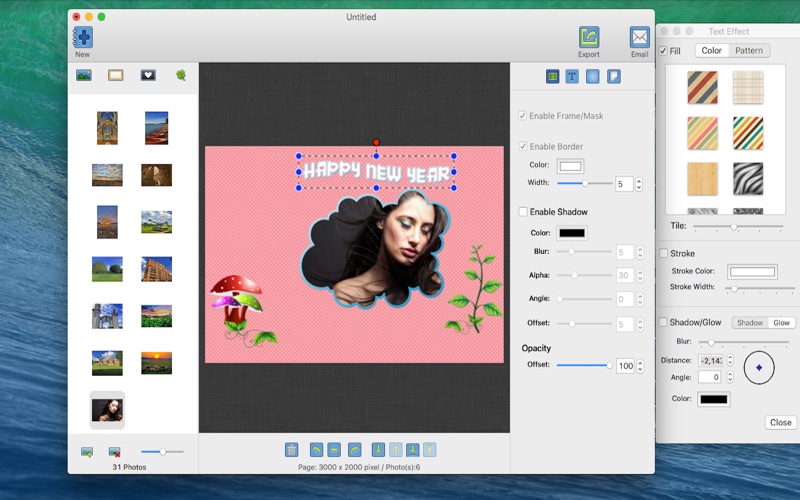Click the red rotation handle above text
The height and width of the screenshot is (500, 800).
tap(376, 142)
